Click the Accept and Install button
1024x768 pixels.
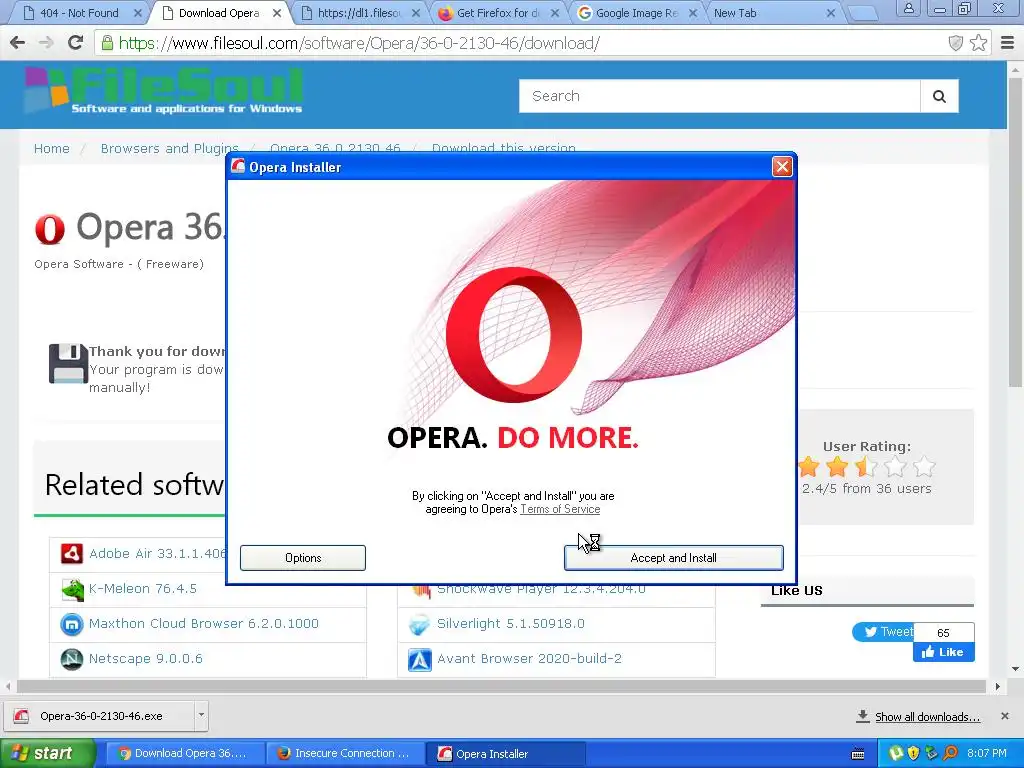[x=673, y=558]
